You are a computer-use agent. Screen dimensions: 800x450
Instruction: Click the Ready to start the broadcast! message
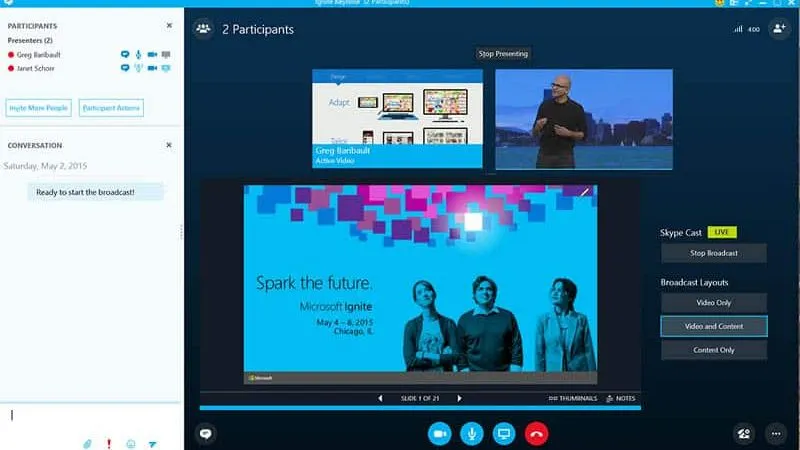(x=95, y=192)
